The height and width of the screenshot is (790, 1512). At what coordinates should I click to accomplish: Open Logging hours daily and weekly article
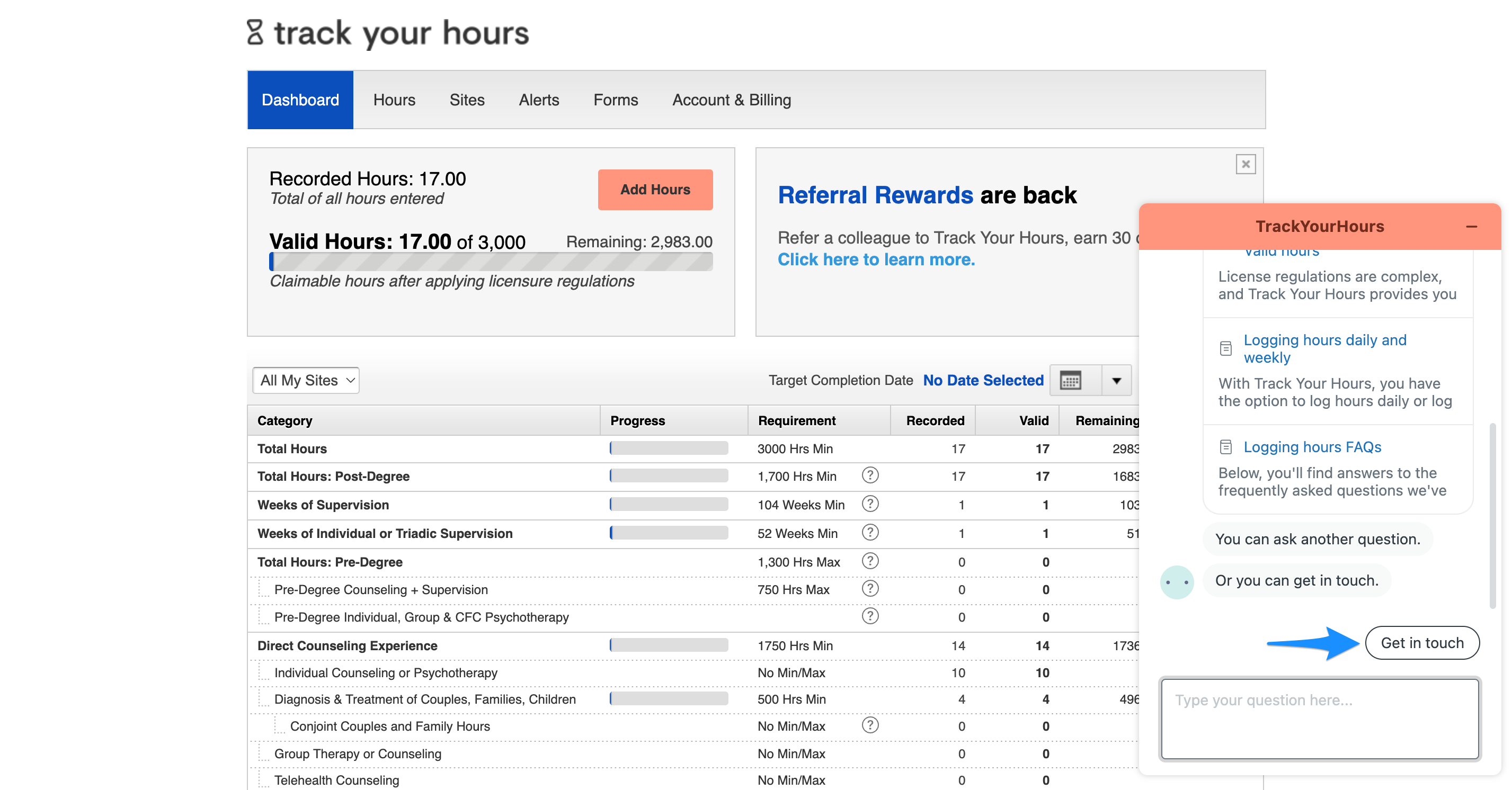point(1326,348)
